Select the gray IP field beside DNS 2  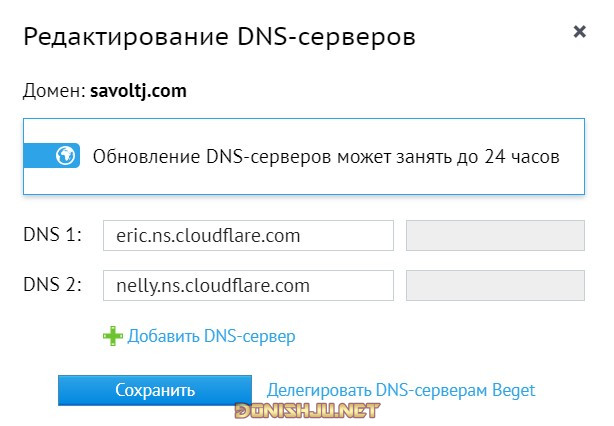pyautogui.click(x=495, y=285)
